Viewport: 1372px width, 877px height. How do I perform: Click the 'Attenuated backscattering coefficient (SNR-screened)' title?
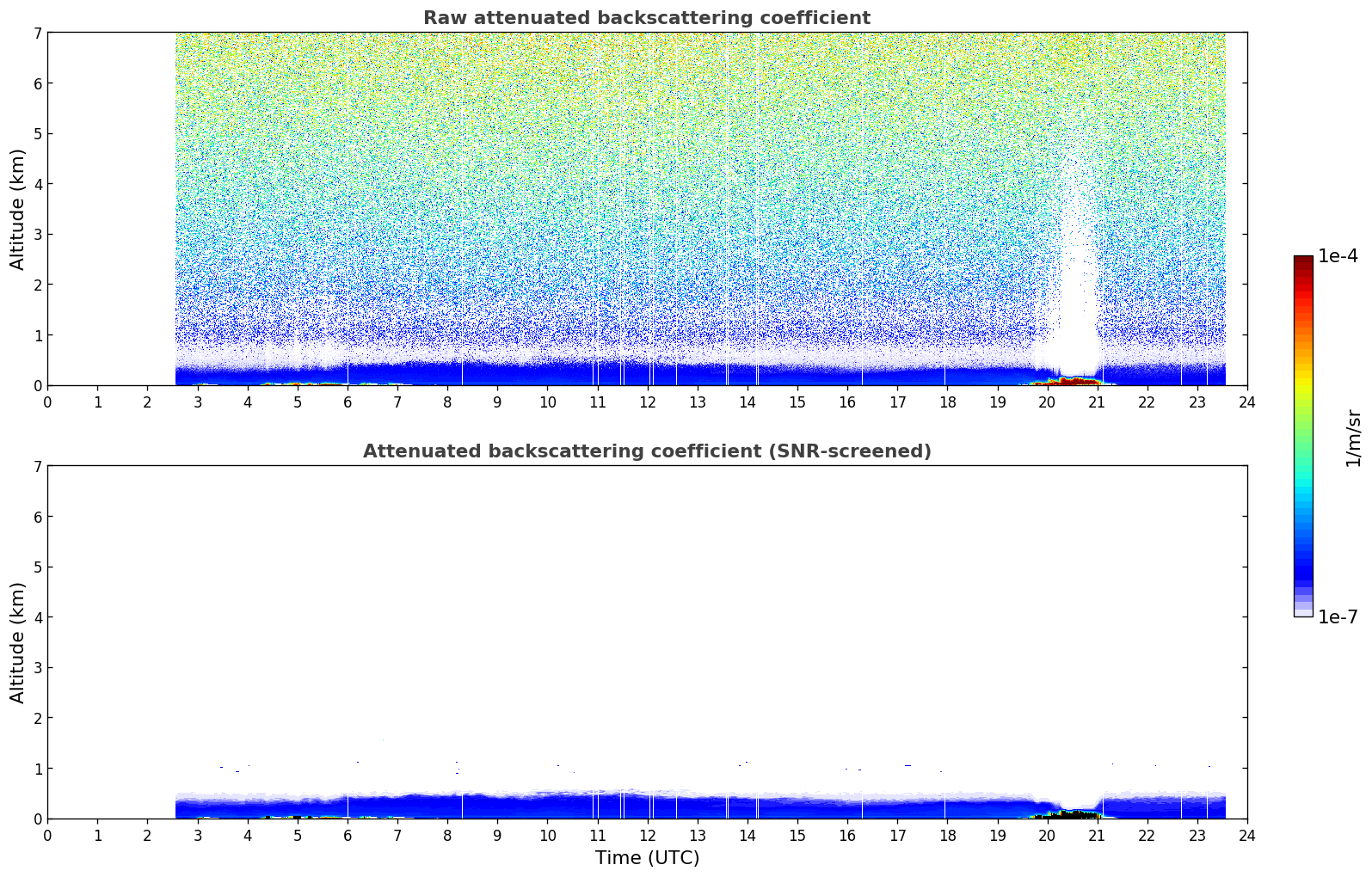tap(647, 451)
